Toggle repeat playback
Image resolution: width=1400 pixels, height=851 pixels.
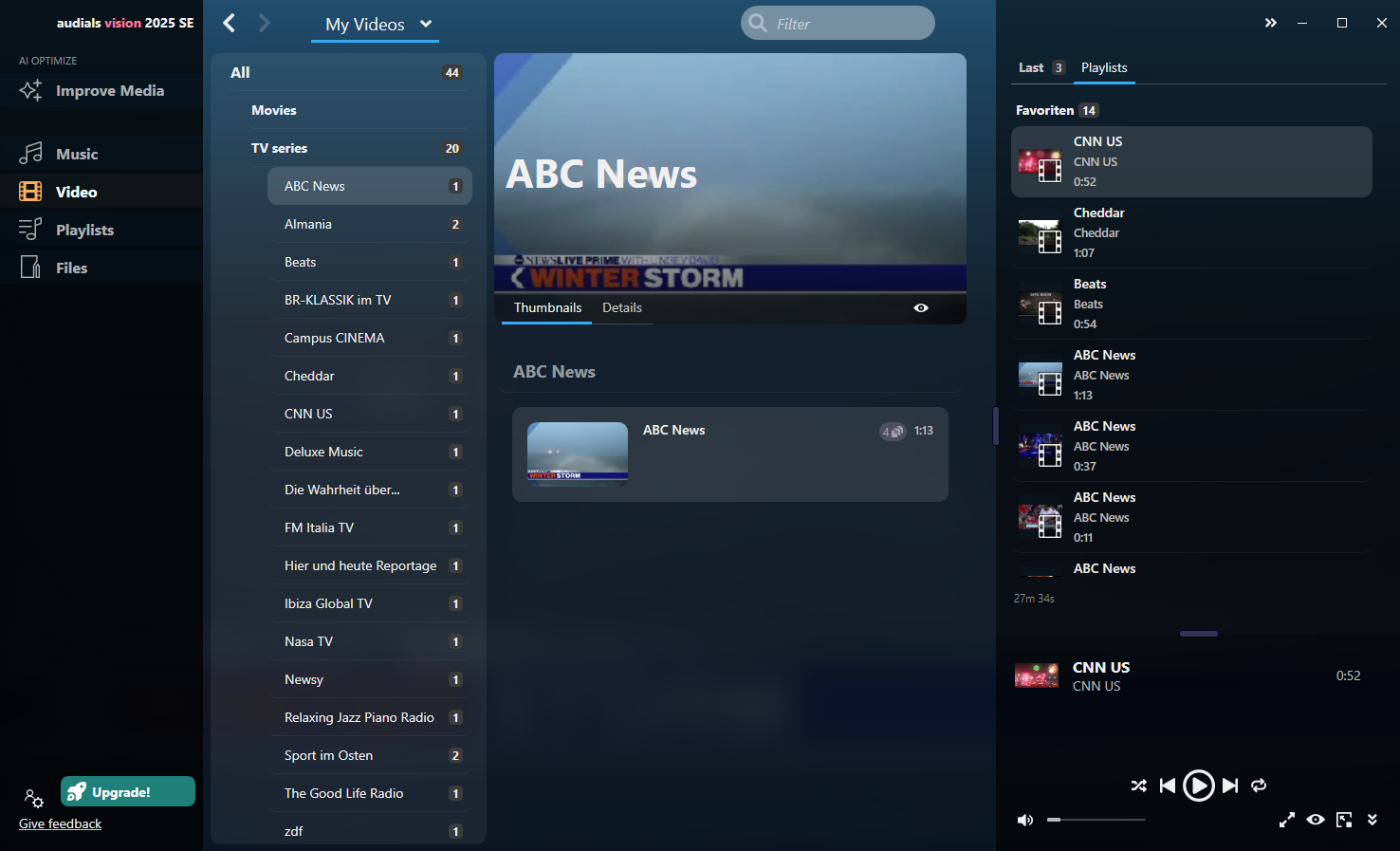point(1259,786)
